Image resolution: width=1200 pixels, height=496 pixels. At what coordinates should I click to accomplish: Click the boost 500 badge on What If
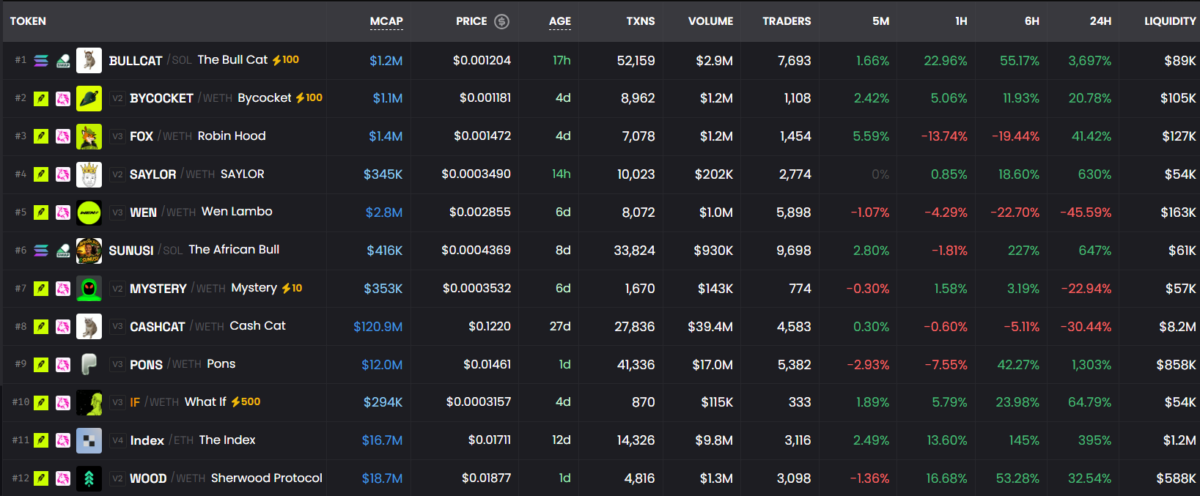click(x=246, y=402)
